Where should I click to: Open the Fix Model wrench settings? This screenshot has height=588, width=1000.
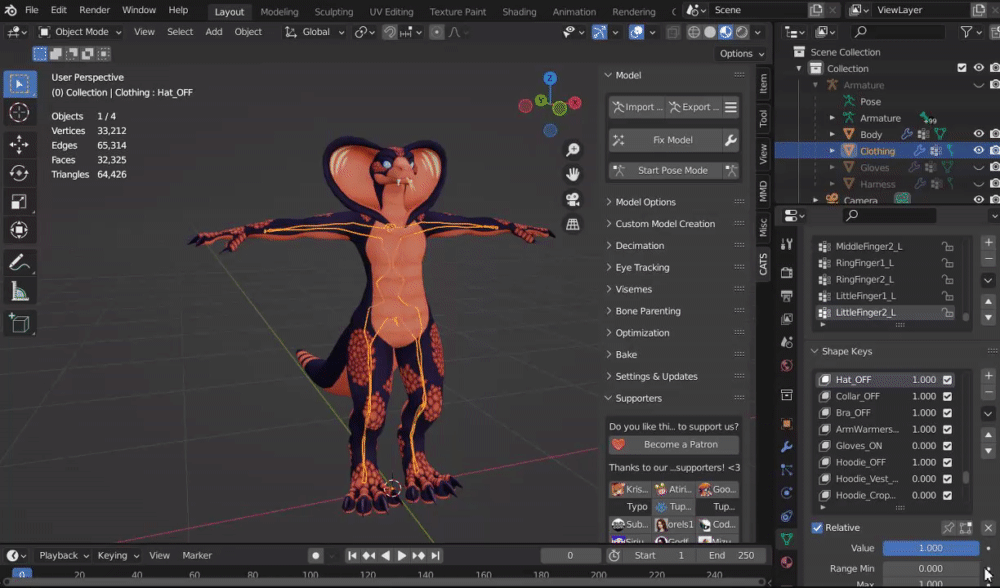click(x=731, y=140)
